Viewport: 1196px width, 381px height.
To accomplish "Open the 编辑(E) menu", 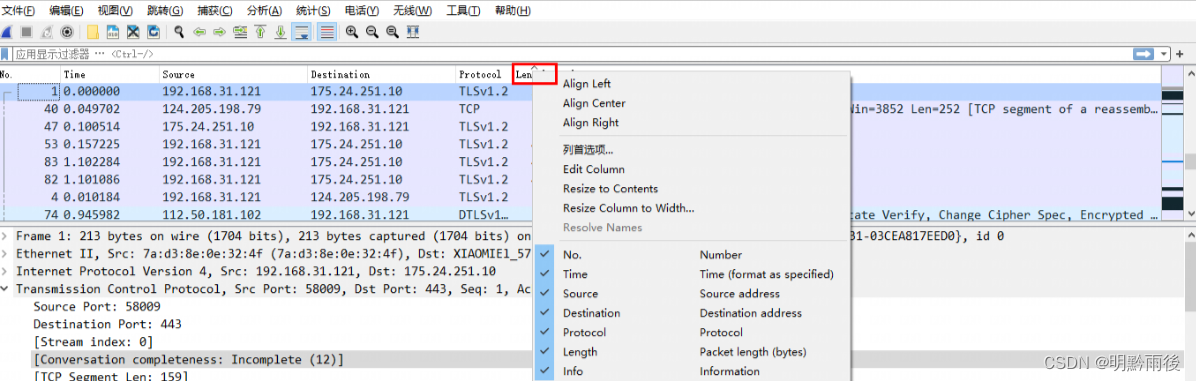I will [x=66, y=11].
